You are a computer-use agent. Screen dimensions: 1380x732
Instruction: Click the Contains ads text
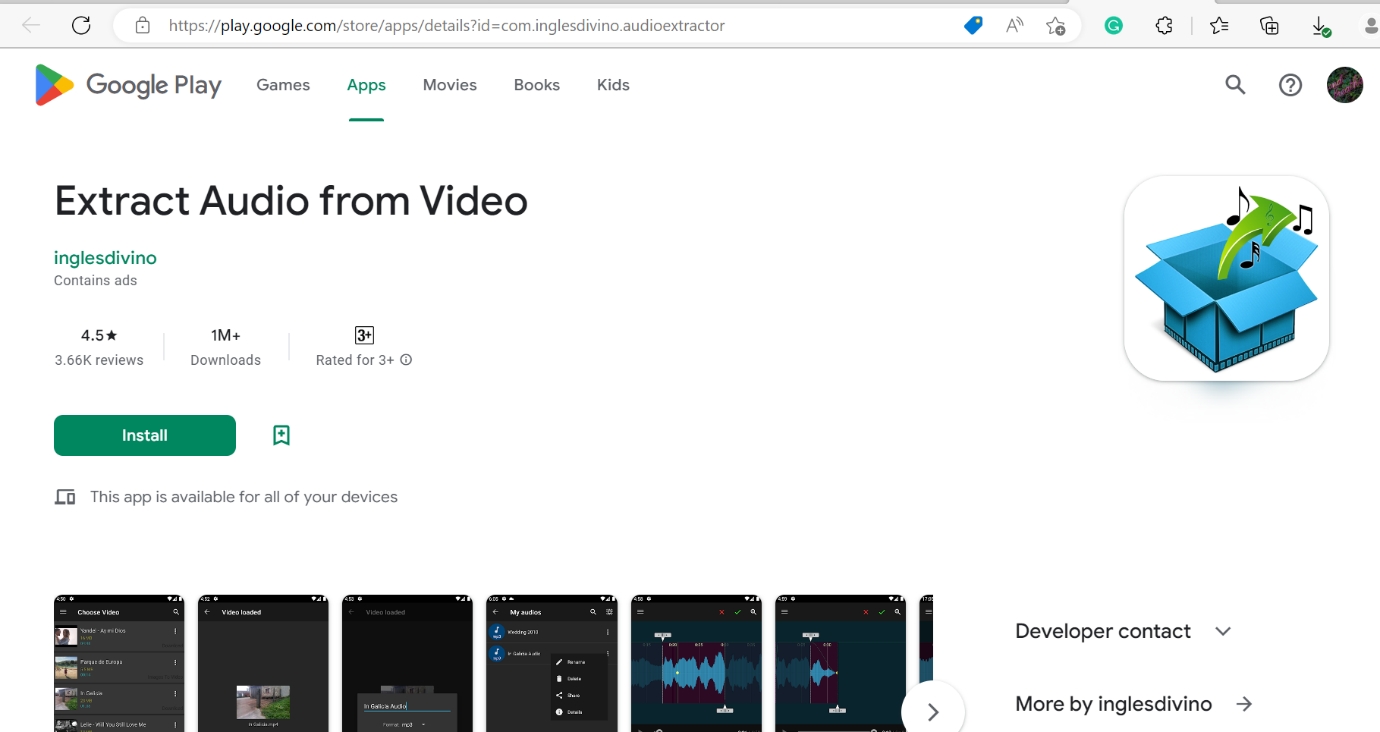coord(96,281)
